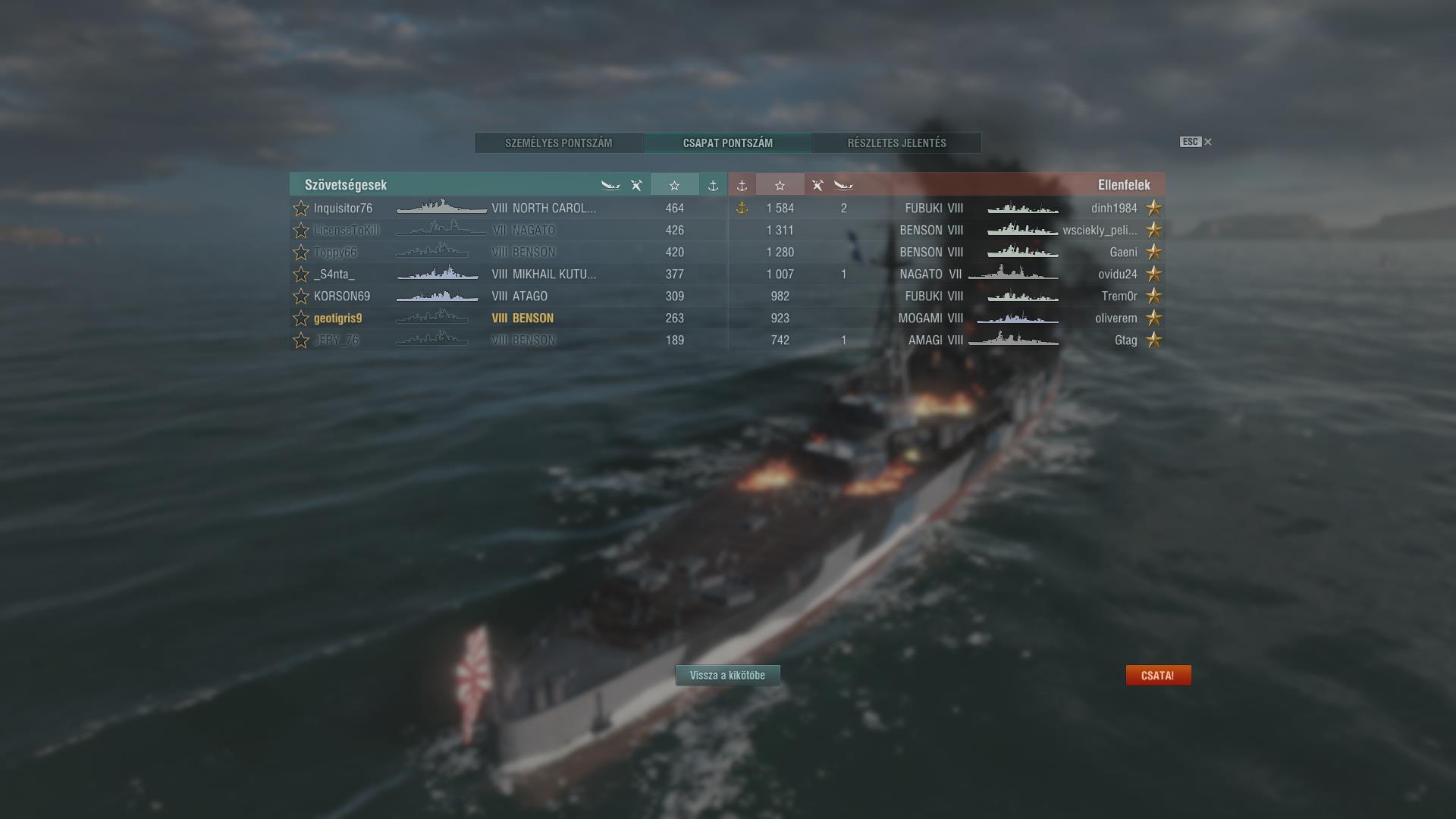The image size is (1456, 819).
Task: Click Vissza a kikötőbe button
Action: click(x=727, y=675)
